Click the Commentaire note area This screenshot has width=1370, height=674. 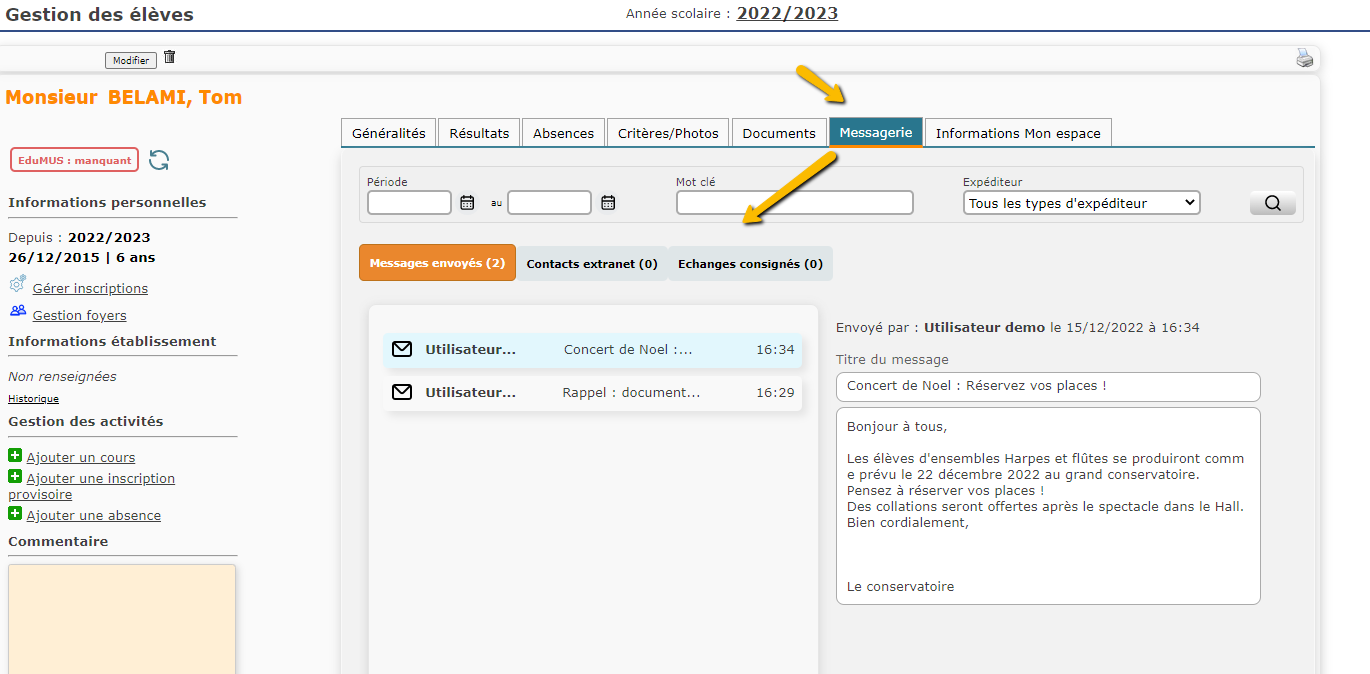(x=122, y=619)
